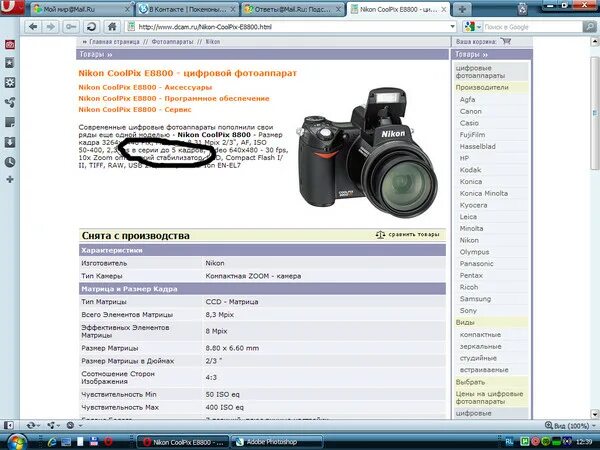The height and width of the screenshot is (450, 600).
Task: Click the Nikon CoolPix E8800 taskbar button
Action: click(x=183, y=442)
